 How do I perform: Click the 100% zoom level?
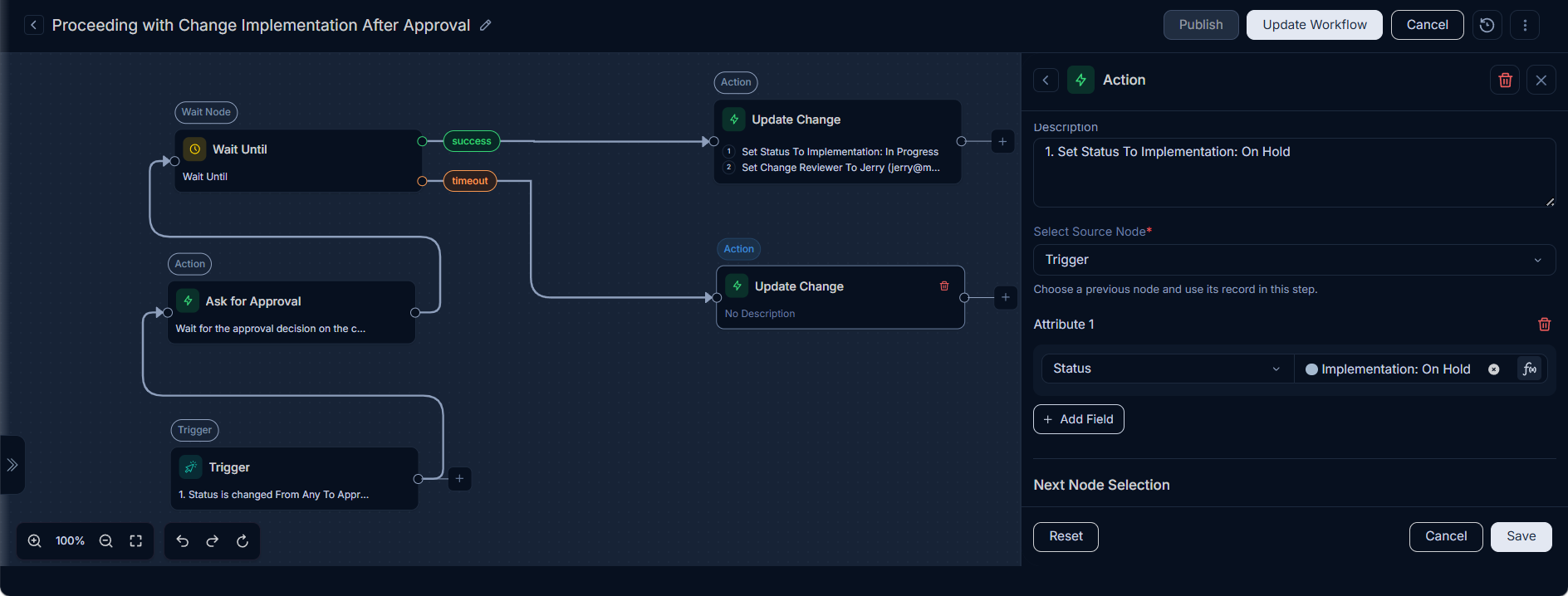[x=70, y=541]
